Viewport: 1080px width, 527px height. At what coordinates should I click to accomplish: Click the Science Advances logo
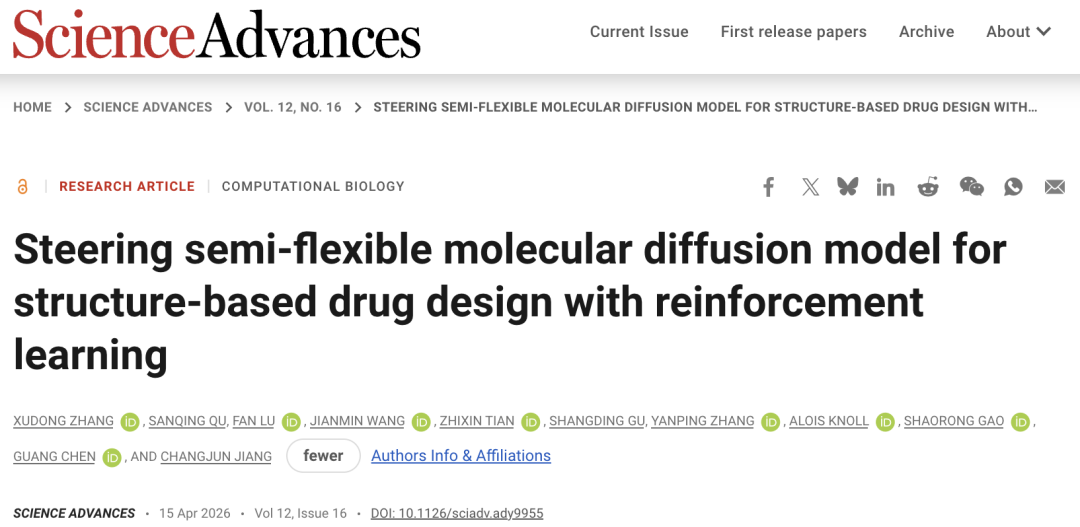[216, 35]
